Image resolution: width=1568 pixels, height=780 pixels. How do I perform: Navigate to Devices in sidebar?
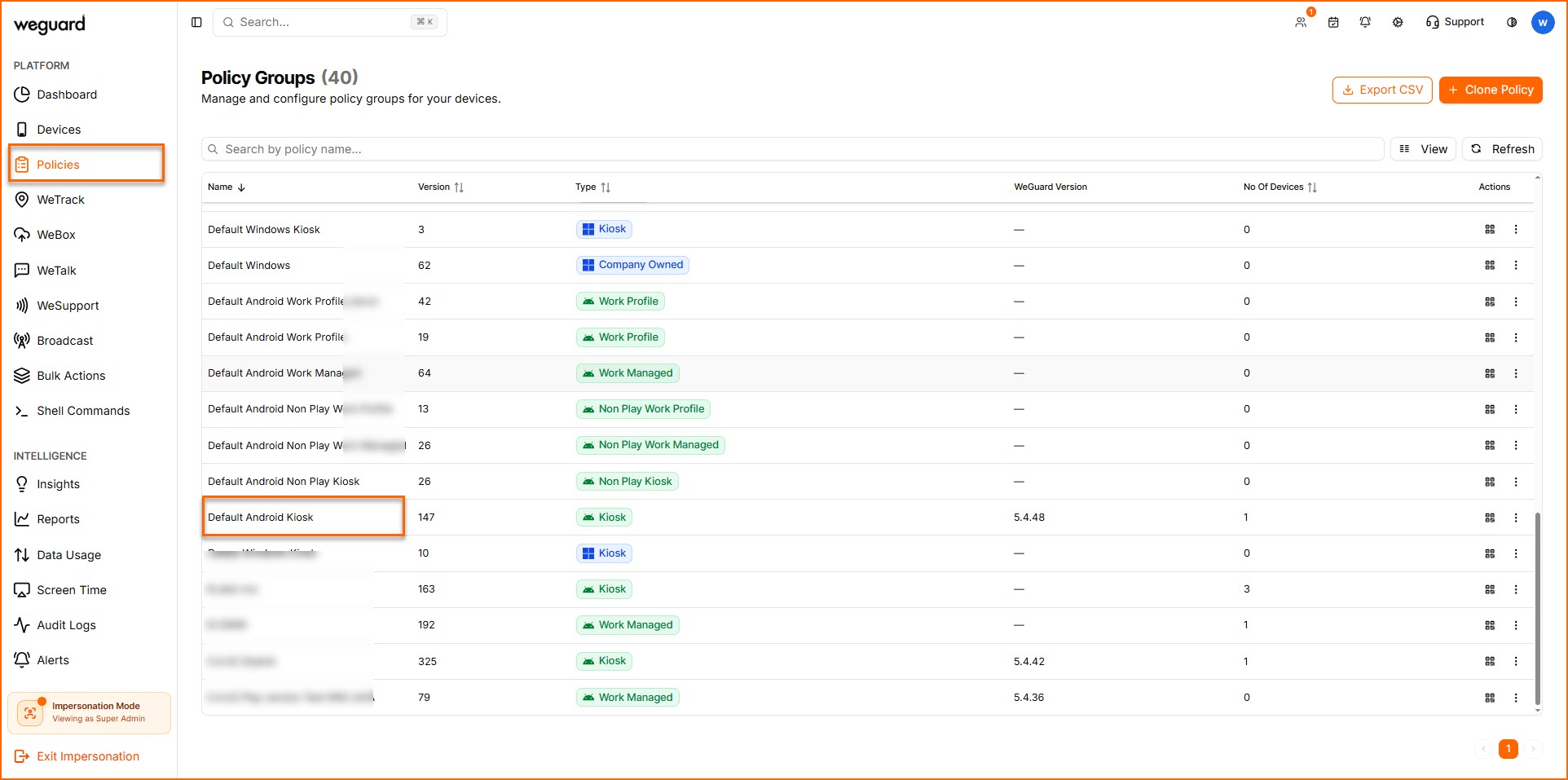pos(59,130)
